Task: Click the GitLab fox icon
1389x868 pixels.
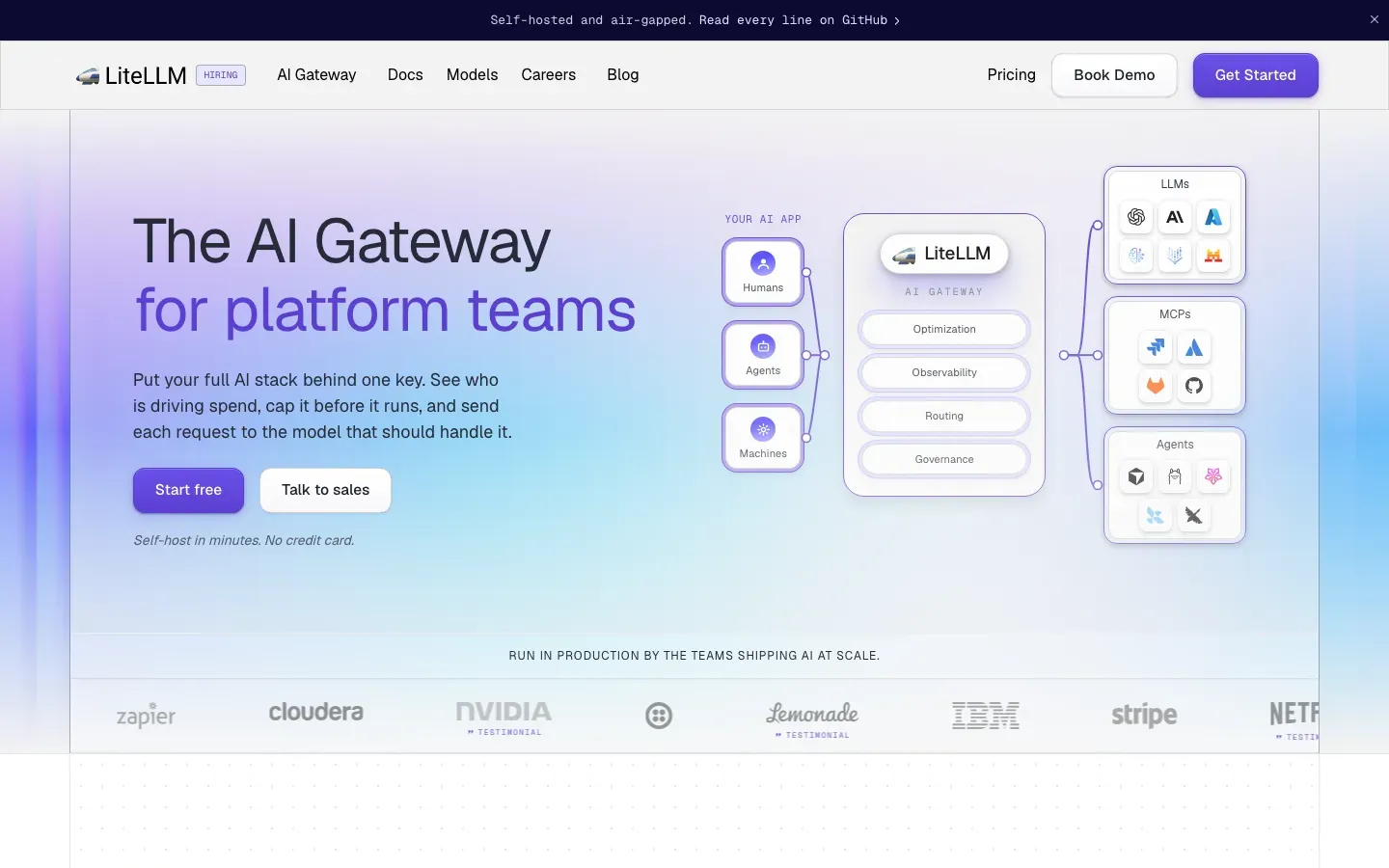Action: pyautogui.click(x=1156, y=386)
